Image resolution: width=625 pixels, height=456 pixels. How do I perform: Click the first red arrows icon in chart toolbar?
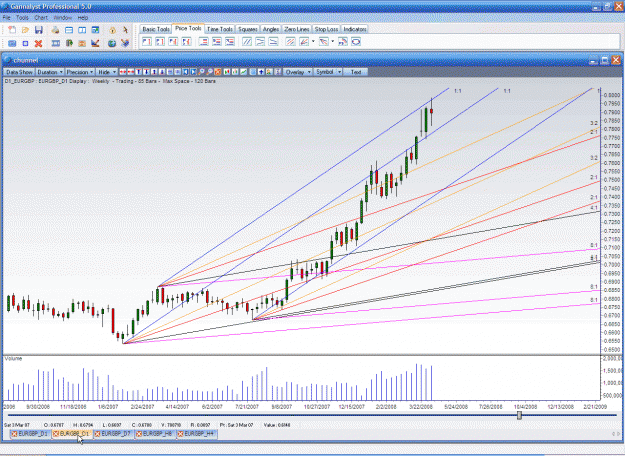coord(123,72)
